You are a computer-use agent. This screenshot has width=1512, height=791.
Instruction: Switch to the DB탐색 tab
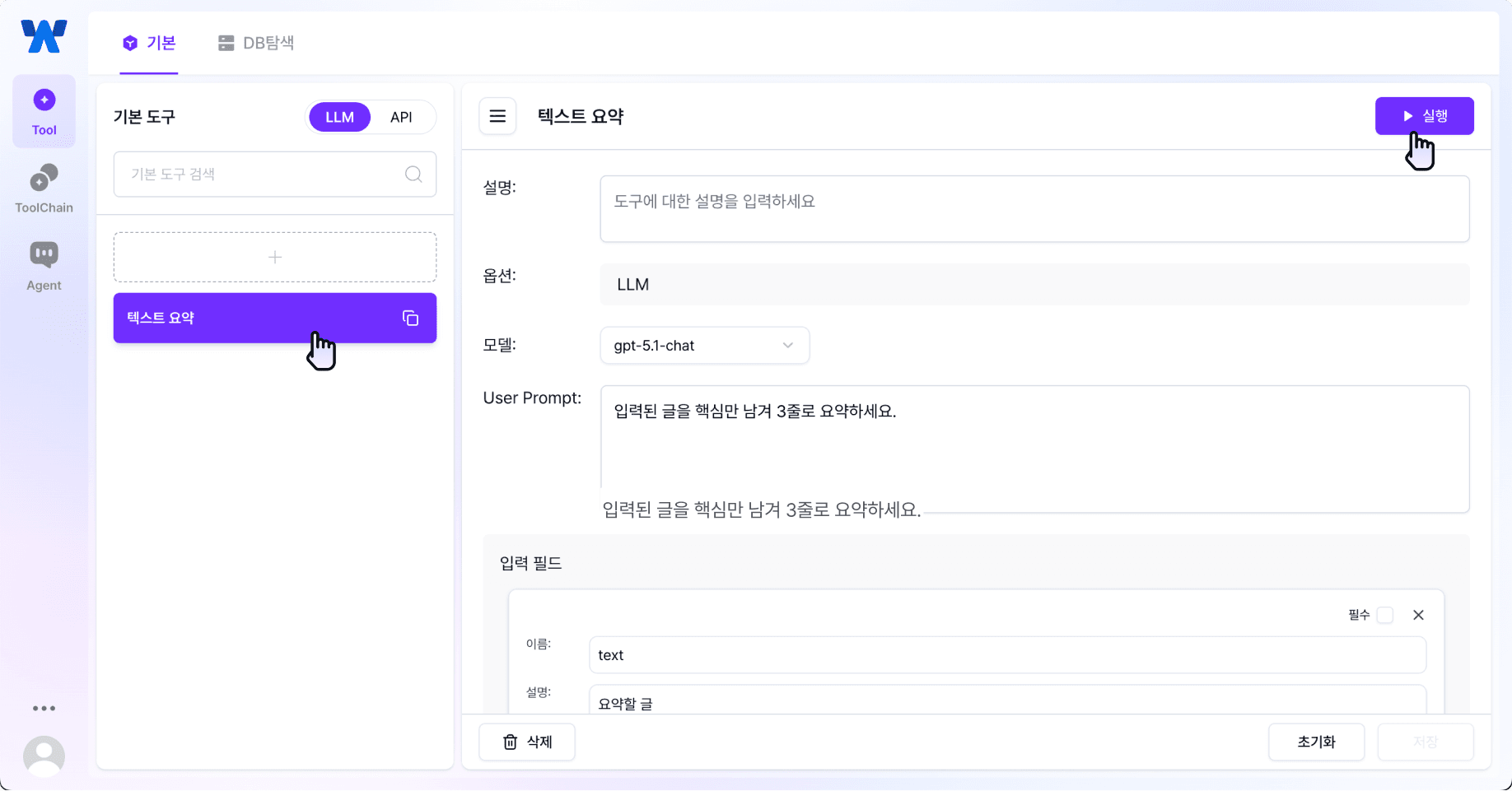[x=255, y=43]
